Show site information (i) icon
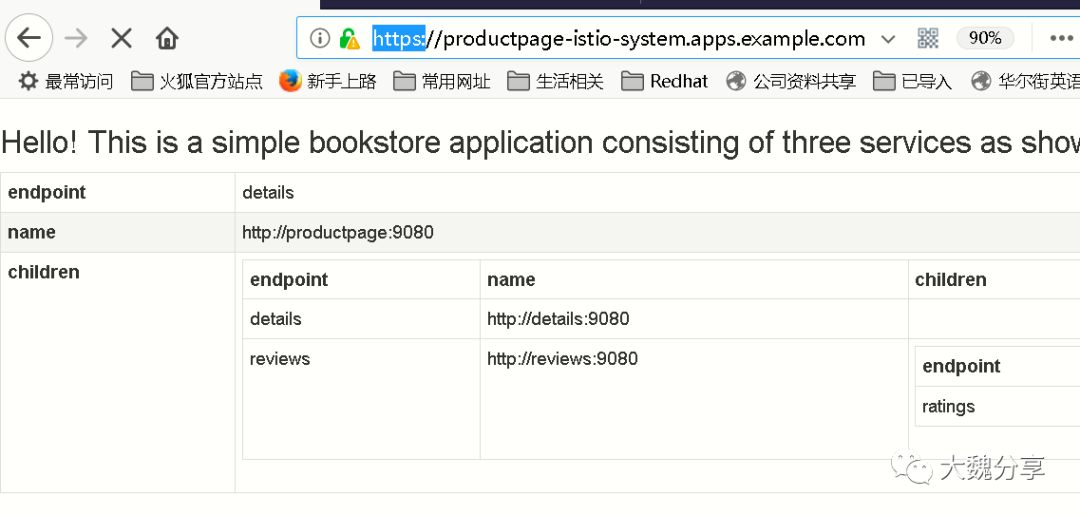Screen dimensions: 1080x515 coord(319,38)
